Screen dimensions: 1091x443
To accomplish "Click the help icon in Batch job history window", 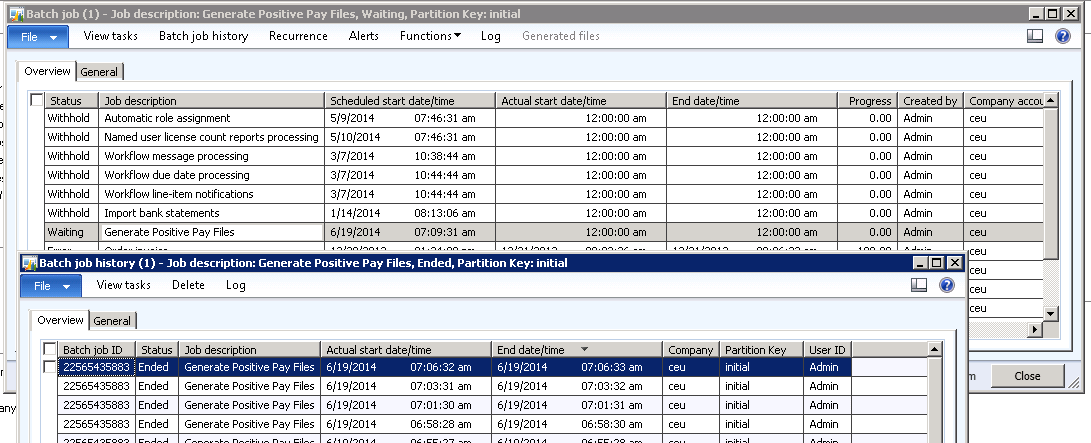I will point(946,285).
